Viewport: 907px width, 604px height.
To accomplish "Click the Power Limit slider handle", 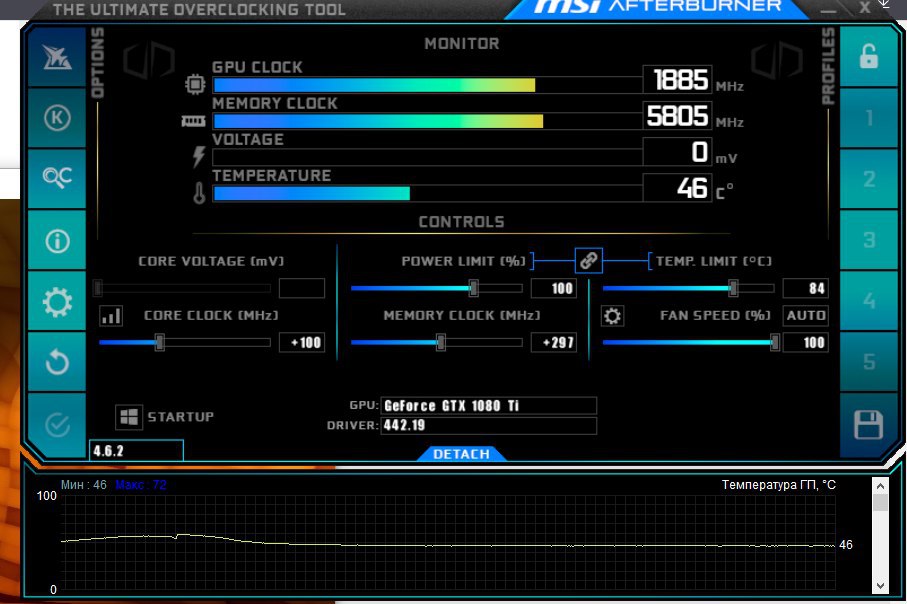I will click(x=474, y=288).
